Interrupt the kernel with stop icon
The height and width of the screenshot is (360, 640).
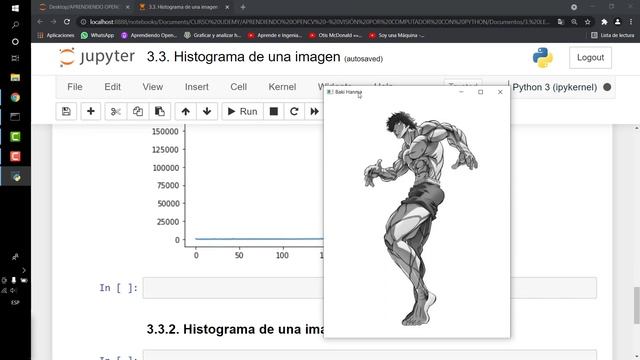[273, 111]
